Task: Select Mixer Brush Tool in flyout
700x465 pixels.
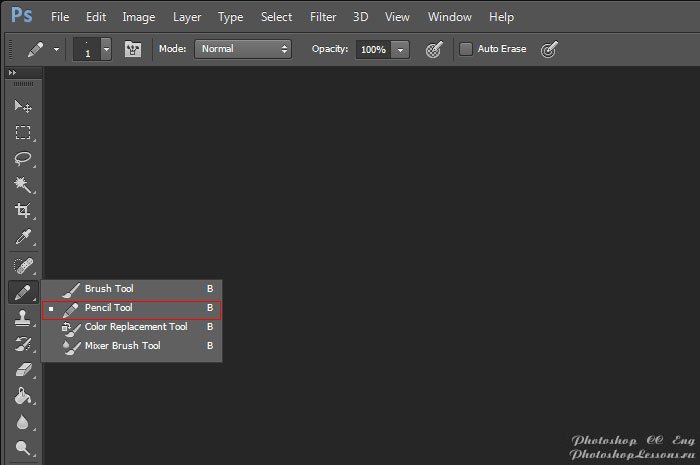Action: tap(122, 346)
